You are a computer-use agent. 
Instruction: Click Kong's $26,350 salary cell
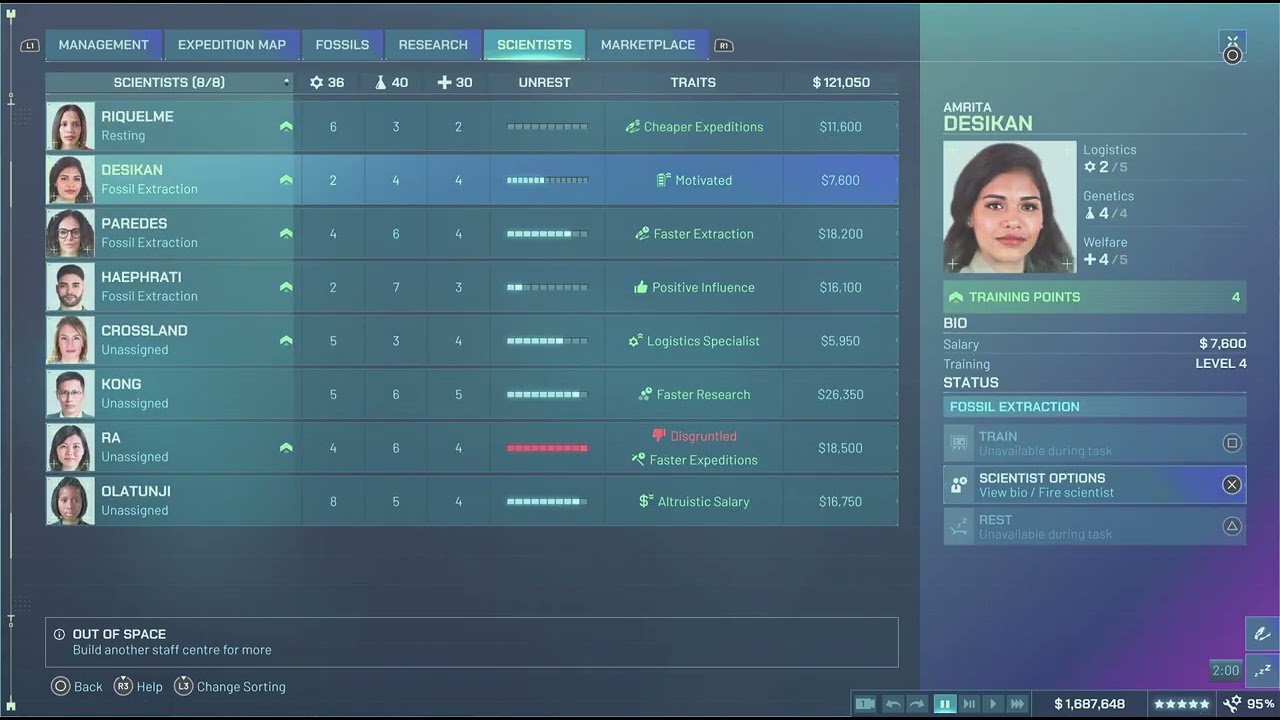(x=840, y=394)
